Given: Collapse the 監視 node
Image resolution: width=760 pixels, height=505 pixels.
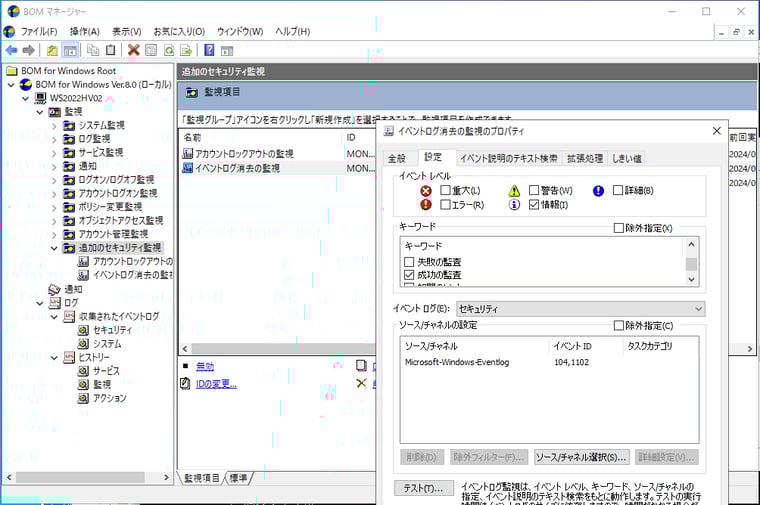Looking at the screenshot, I should 40,112.
